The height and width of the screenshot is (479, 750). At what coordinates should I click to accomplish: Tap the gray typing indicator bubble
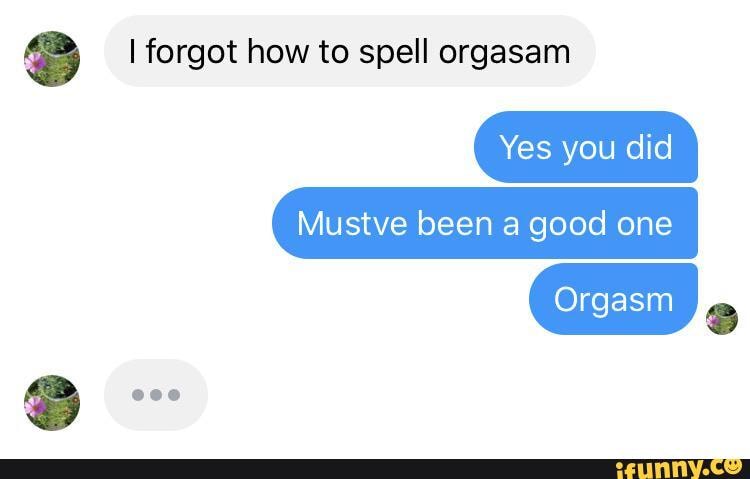click(x=156, y=395)
